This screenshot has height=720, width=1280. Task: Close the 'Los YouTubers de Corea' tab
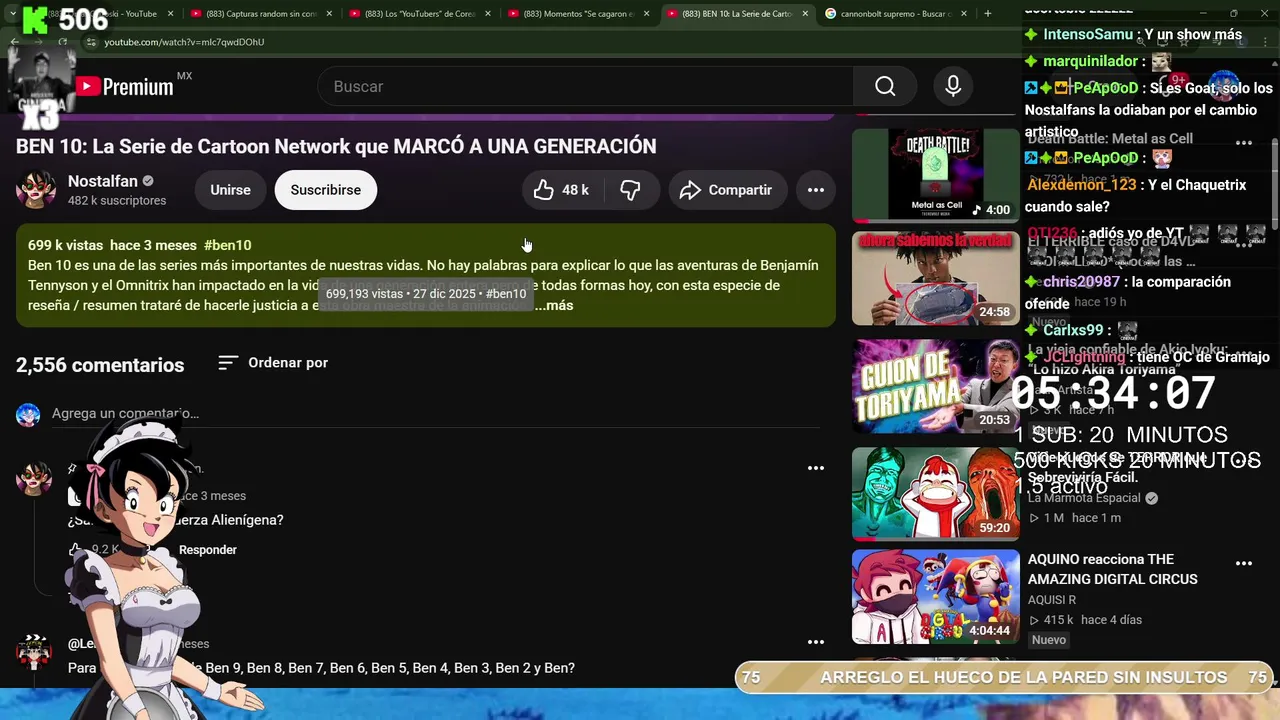pos(487,14)
